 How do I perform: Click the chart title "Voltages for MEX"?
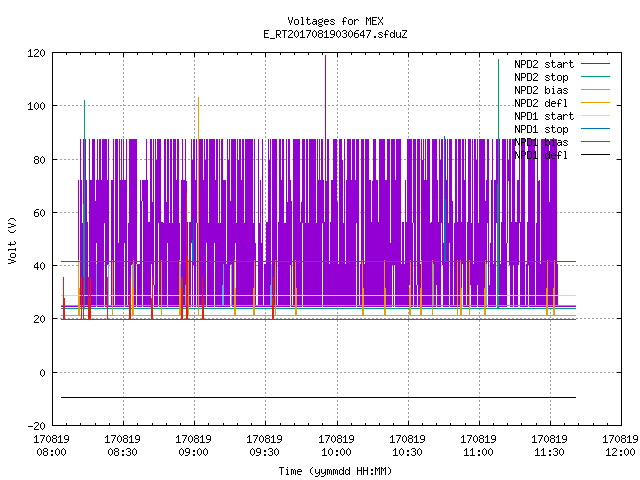pos(335,21)
